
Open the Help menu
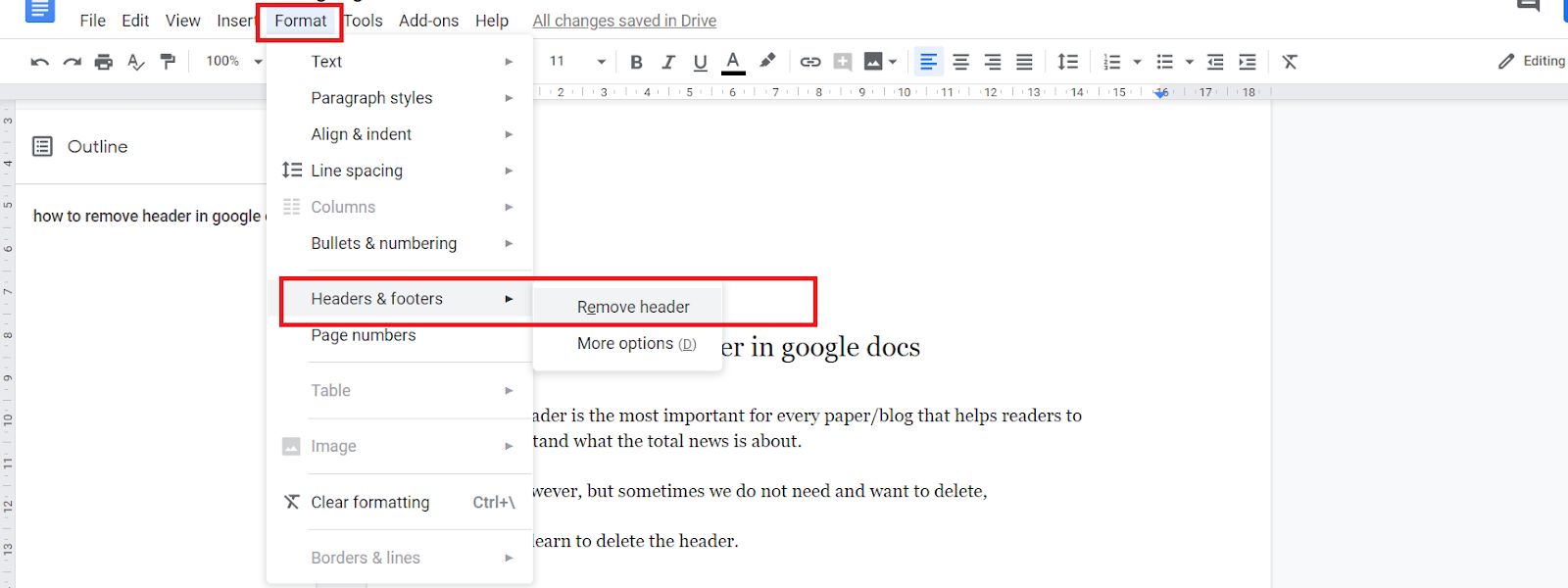[492, 21]
